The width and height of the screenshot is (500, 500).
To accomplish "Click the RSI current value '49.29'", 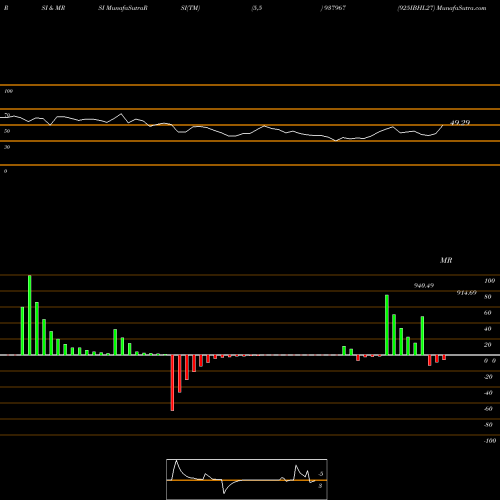I will point(460,123).
